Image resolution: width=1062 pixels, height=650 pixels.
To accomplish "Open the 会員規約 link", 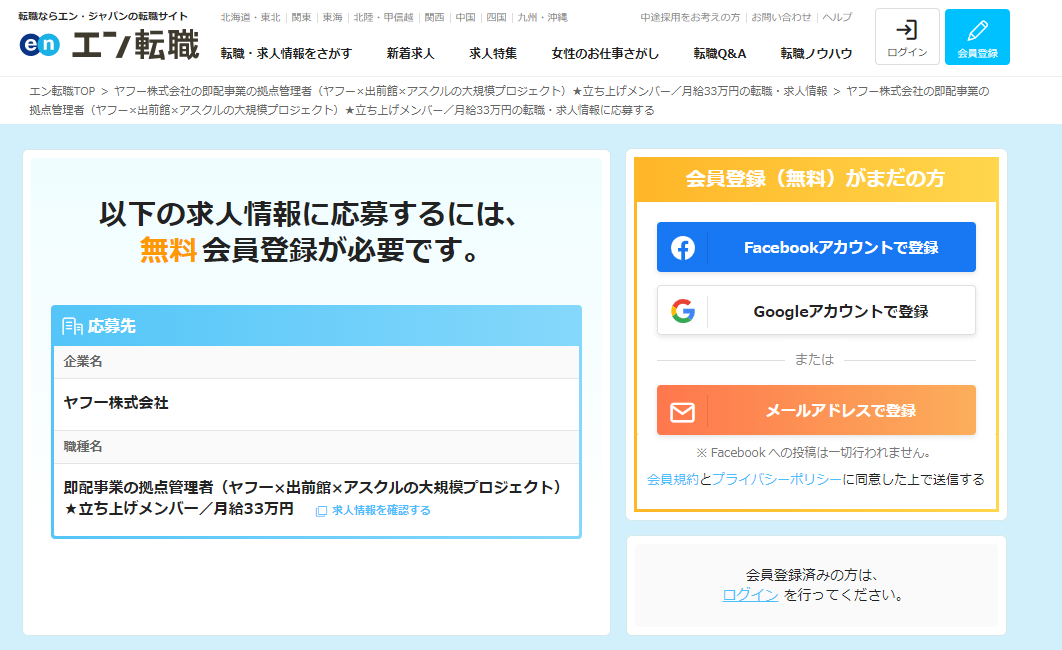I will (673, 480).
